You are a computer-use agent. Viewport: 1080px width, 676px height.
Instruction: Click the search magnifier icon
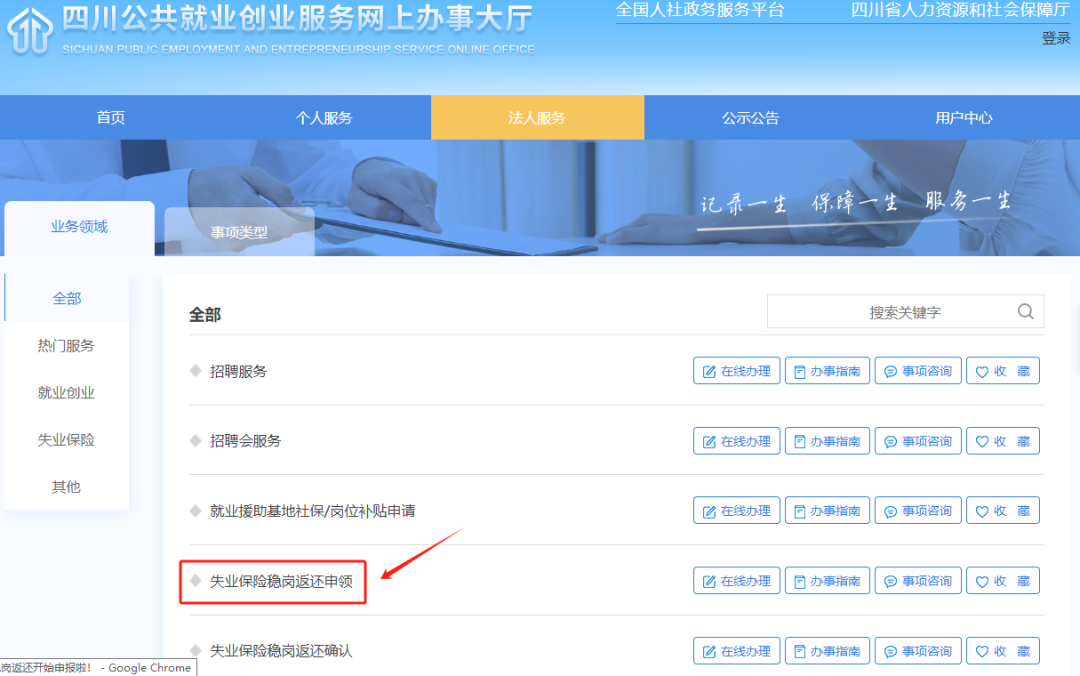click(1025, 311)
